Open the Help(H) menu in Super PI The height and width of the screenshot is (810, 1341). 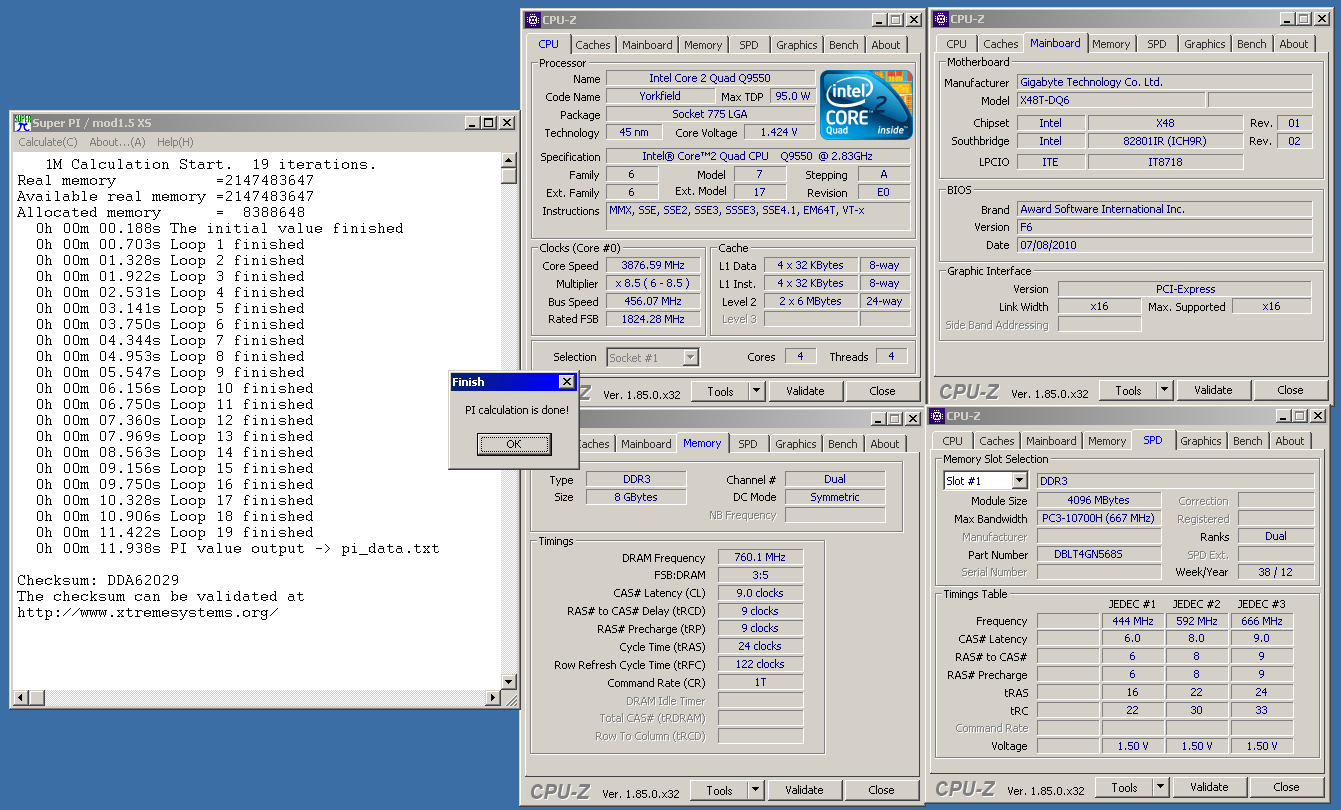click(x=175, y=142)
